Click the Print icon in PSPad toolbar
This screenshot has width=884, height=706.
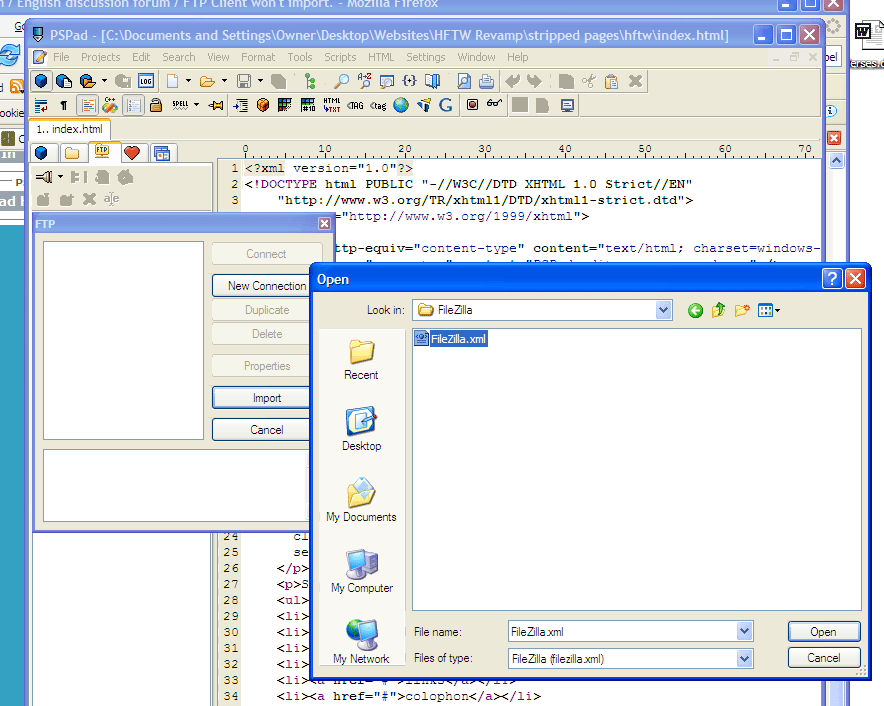pos(486,81)
